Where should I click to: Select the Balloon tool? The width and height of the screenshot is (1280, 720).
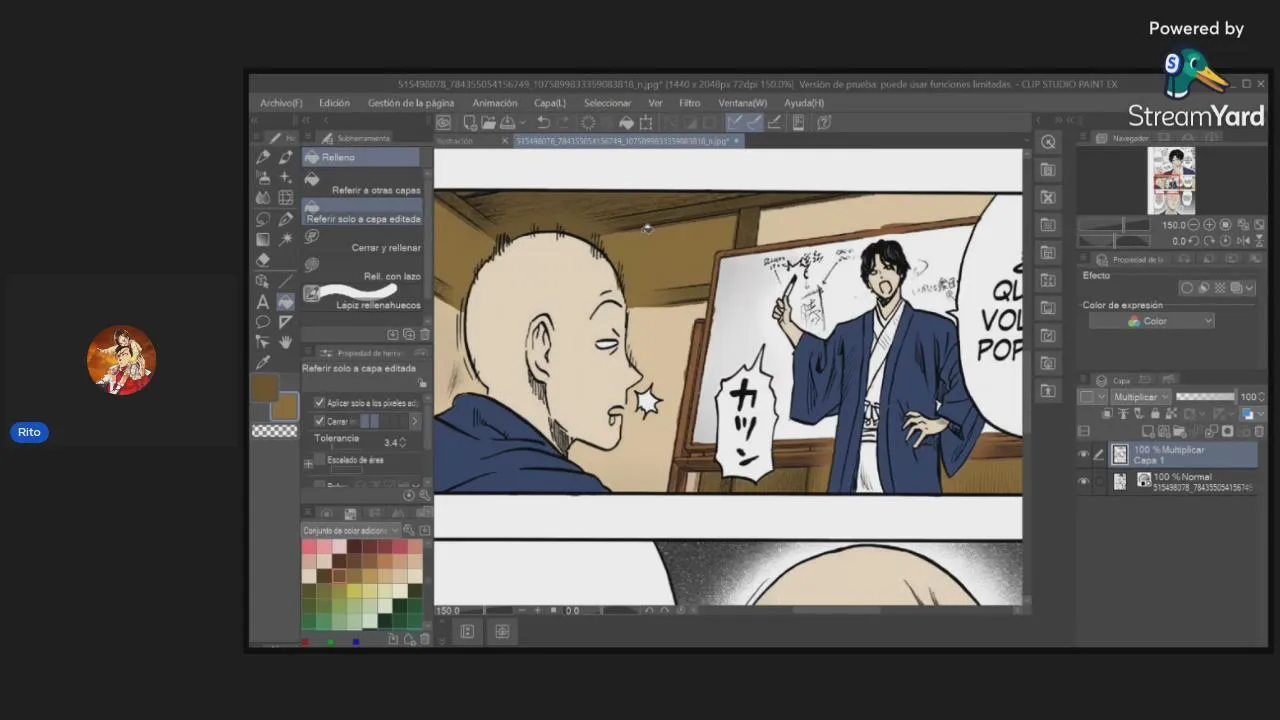pyautogui.click(x=263, y=322)
